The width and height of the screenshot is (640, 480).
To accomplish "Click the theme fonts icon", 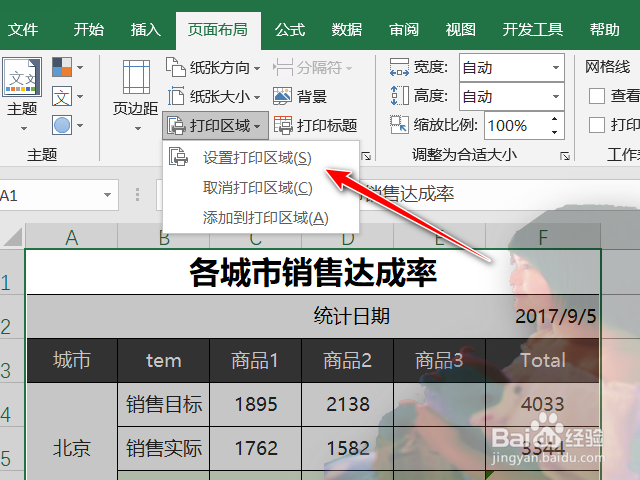I will pyautogui.click(x=62, y=96).
